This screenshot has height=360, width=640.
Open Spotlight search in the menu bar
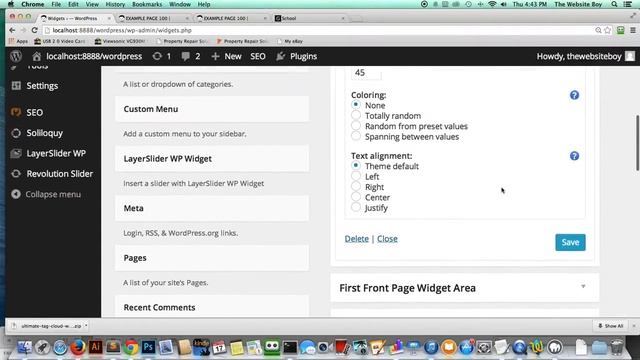tap(614, 4)
